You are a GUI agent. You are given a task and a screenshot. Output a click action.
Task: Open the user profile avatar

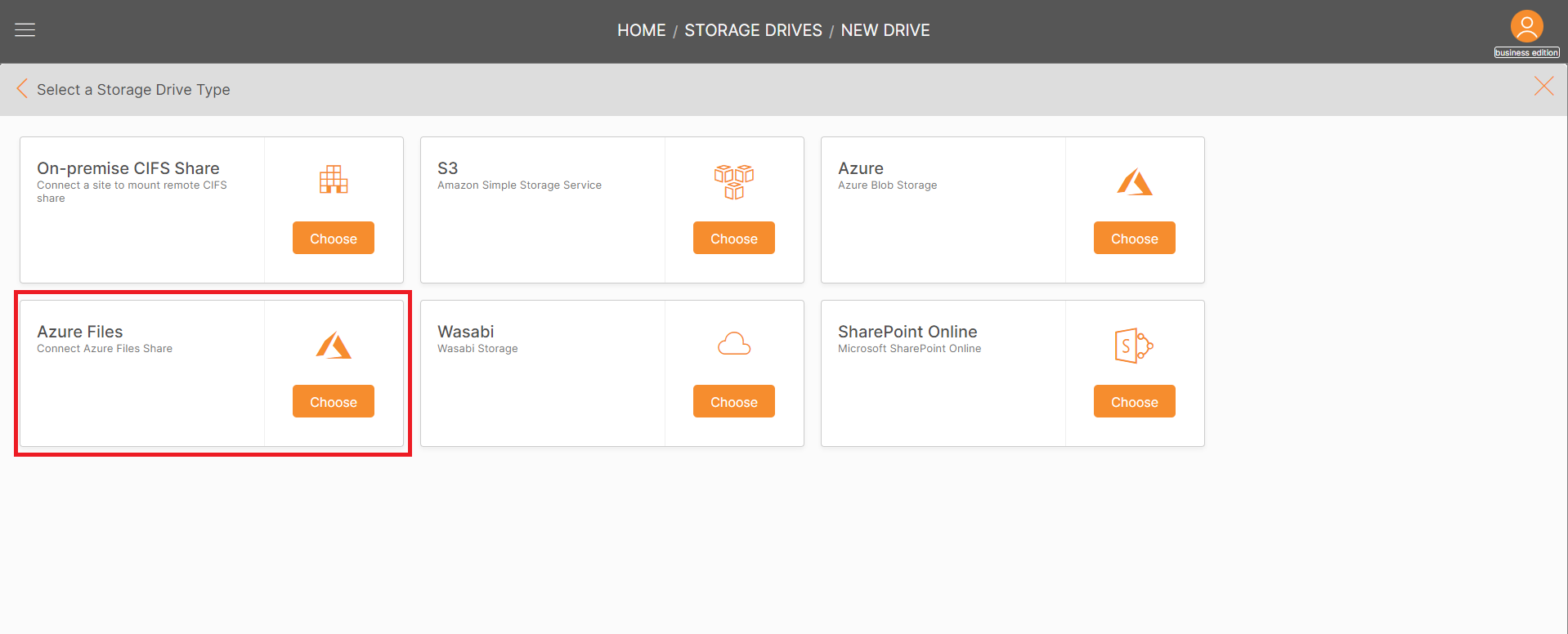pyautogui.click(x=1526, y=26)
